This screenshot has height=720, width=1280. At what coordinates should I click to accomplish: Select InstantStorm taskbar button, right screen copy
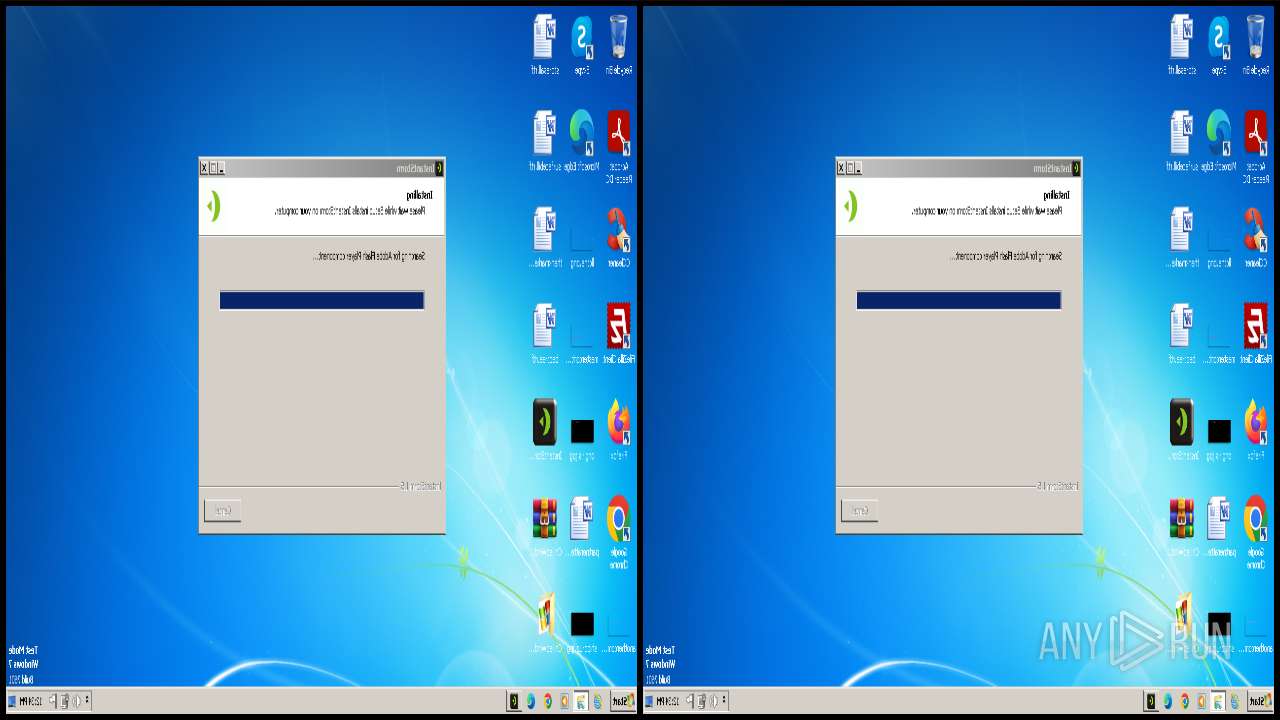[x=1151, y=701]
